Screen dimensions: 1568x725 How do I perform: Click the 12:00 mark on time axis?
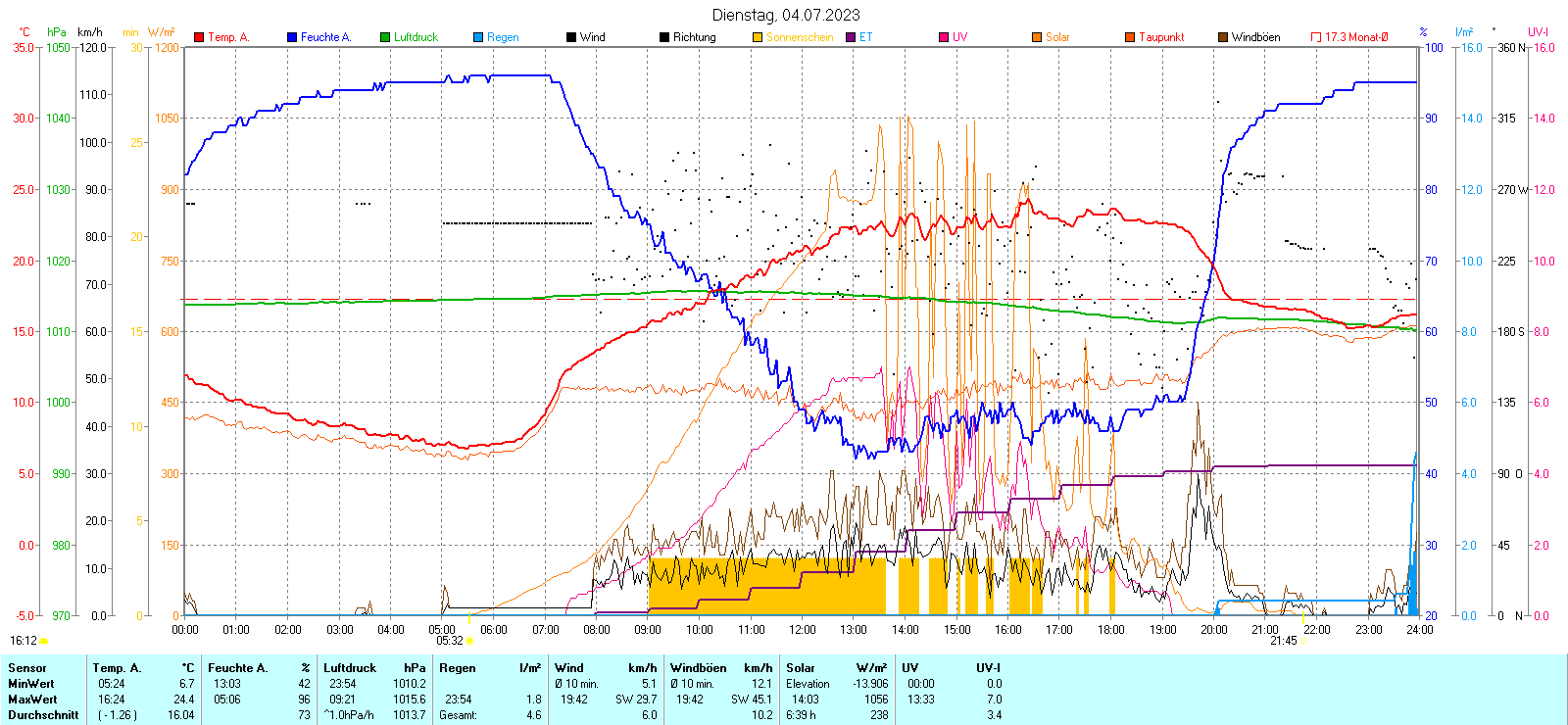[x=803, y=630]
